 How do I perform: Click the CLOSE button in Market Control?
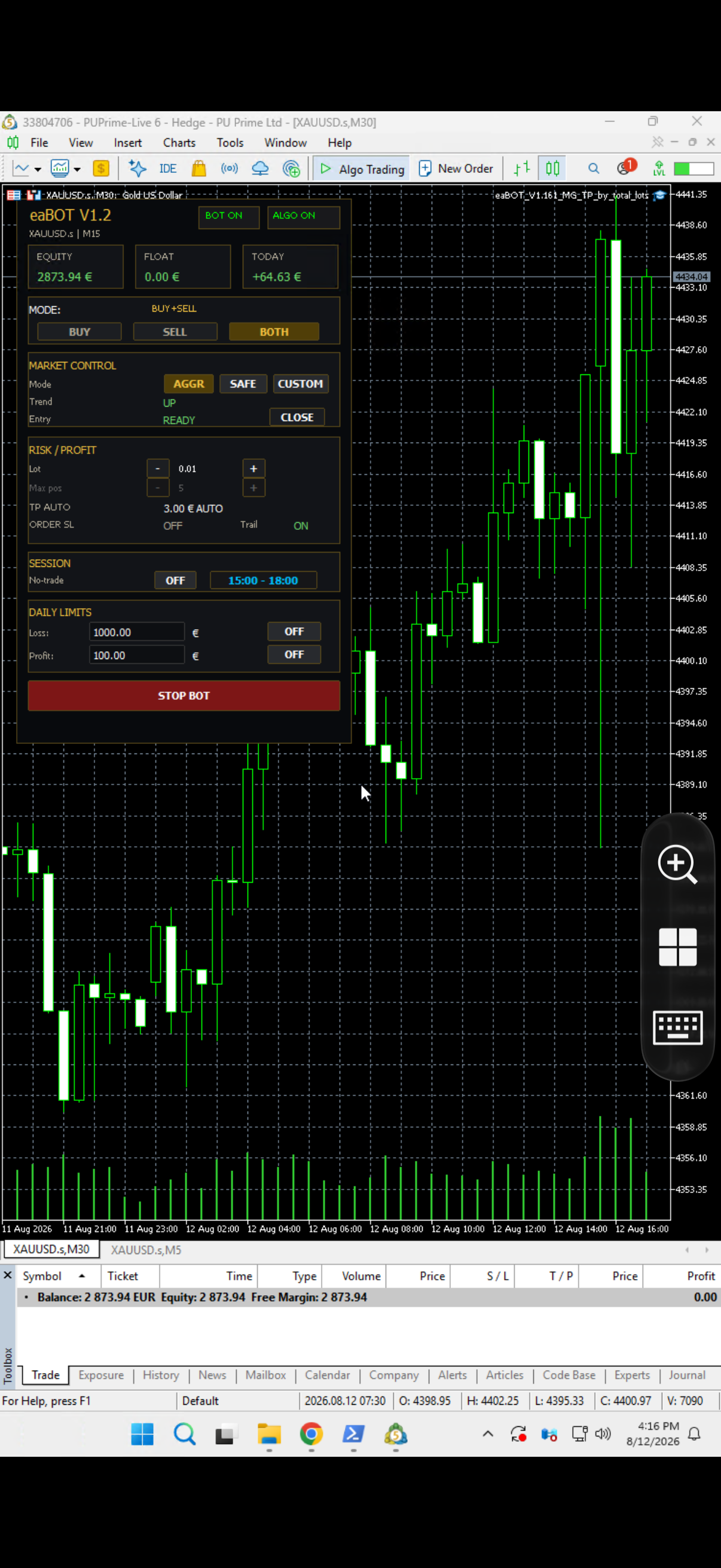coord(297,417)
